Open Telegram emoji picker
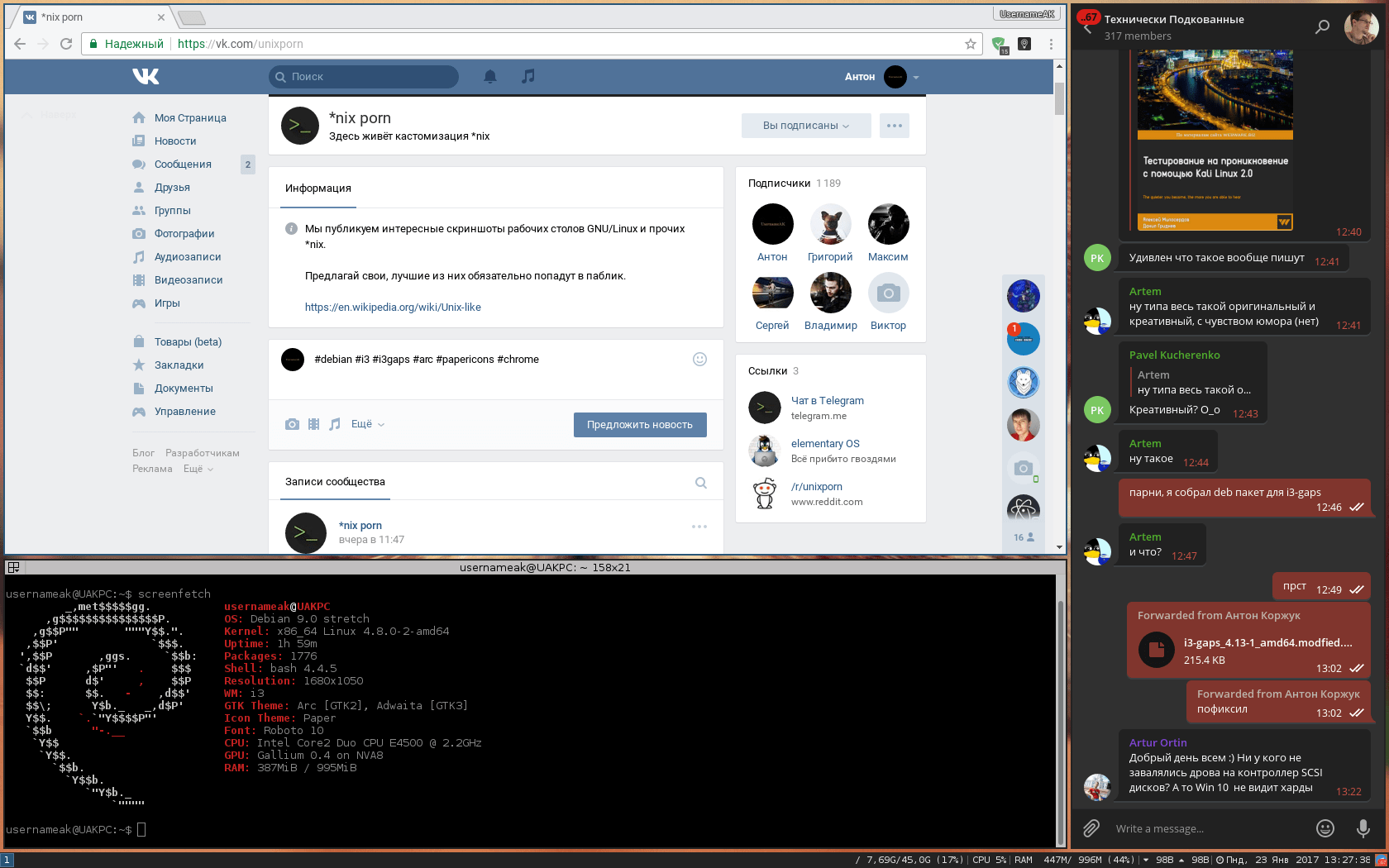This screenshot has width=1389, height=868. (1325, 828)
